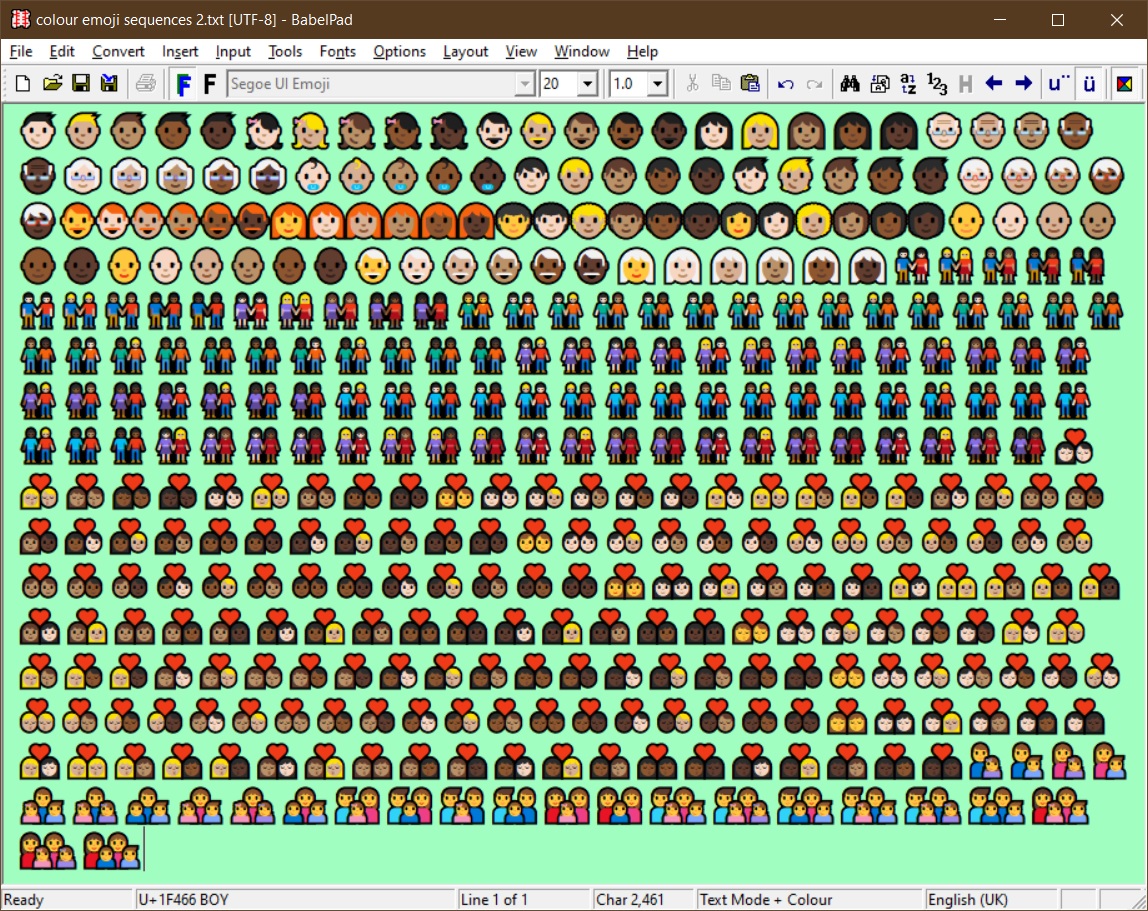The height and width of the screenshot is (911, 1148).
Task: Click the BabelPad icon in title bar
Action: [x=20, y=19]
